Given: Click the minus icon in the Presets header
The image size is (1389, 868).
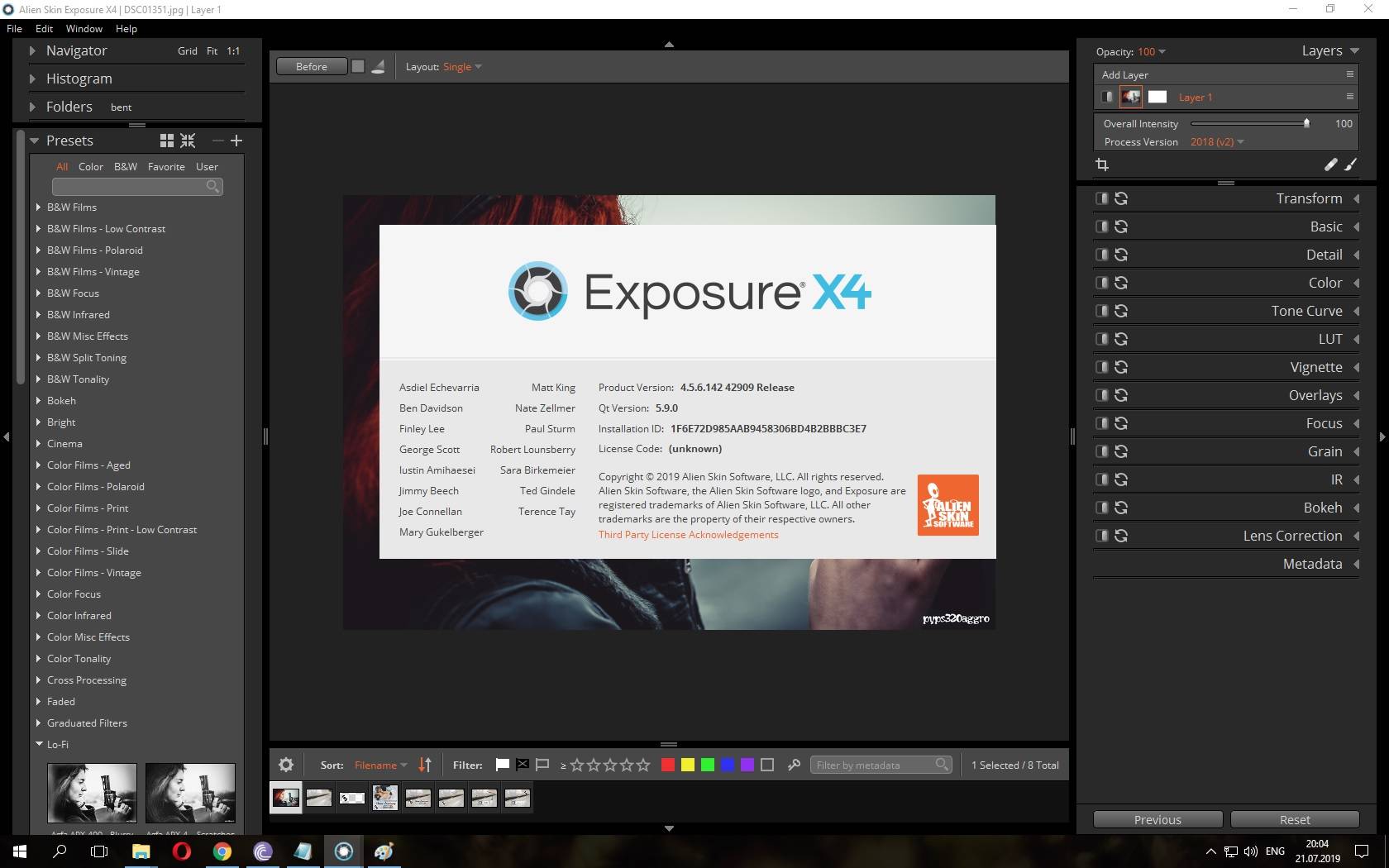Looking at the screenshot, I should point(217,141).
